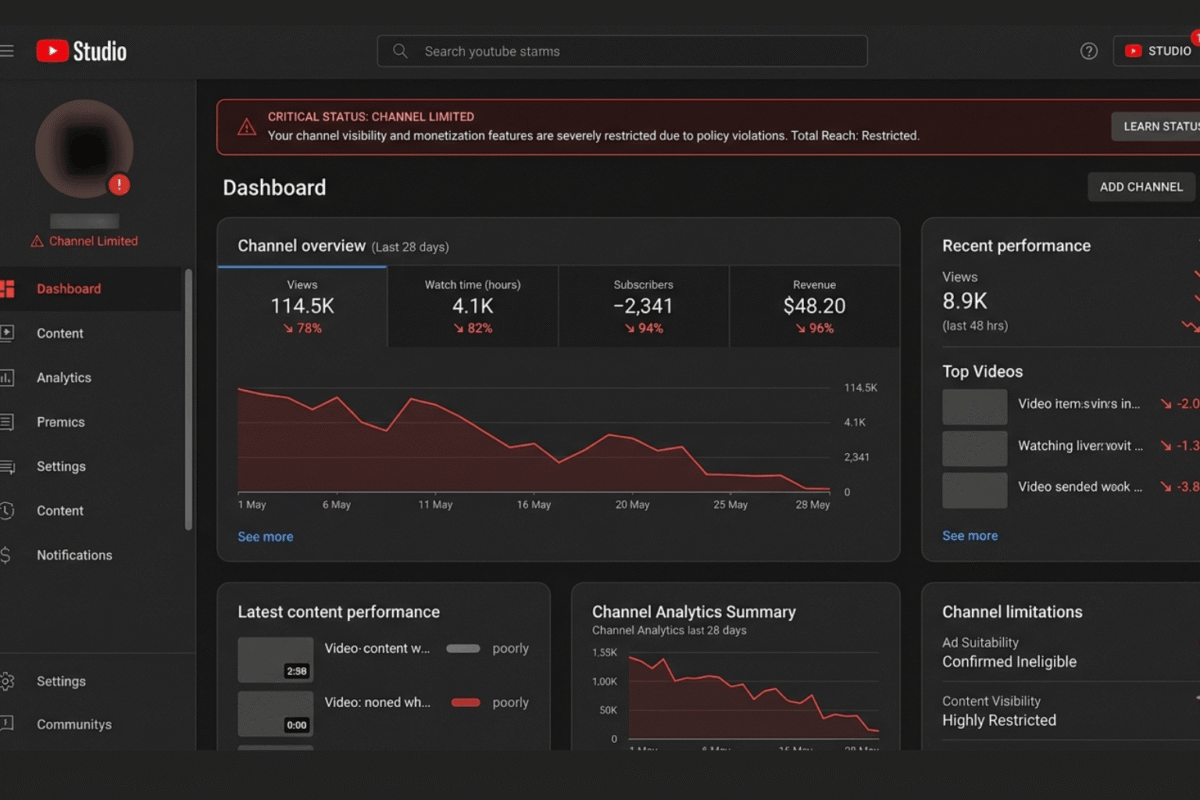Click the Dashboard grid icon in sidebar
Screen dimensions: 1200x800
click(7, 289)
